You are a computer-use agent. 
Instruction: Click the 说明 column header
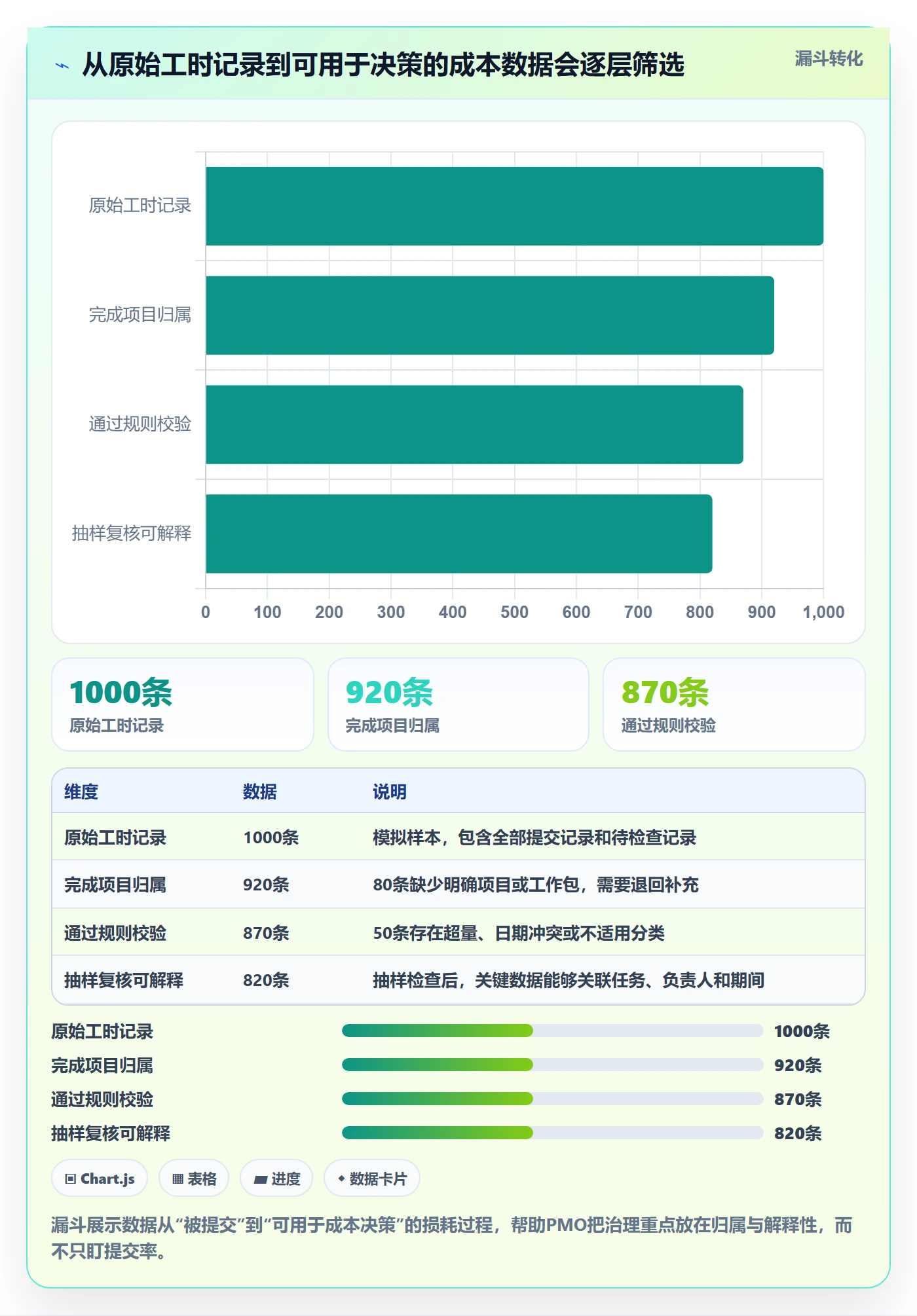click(x=390, y=792)
